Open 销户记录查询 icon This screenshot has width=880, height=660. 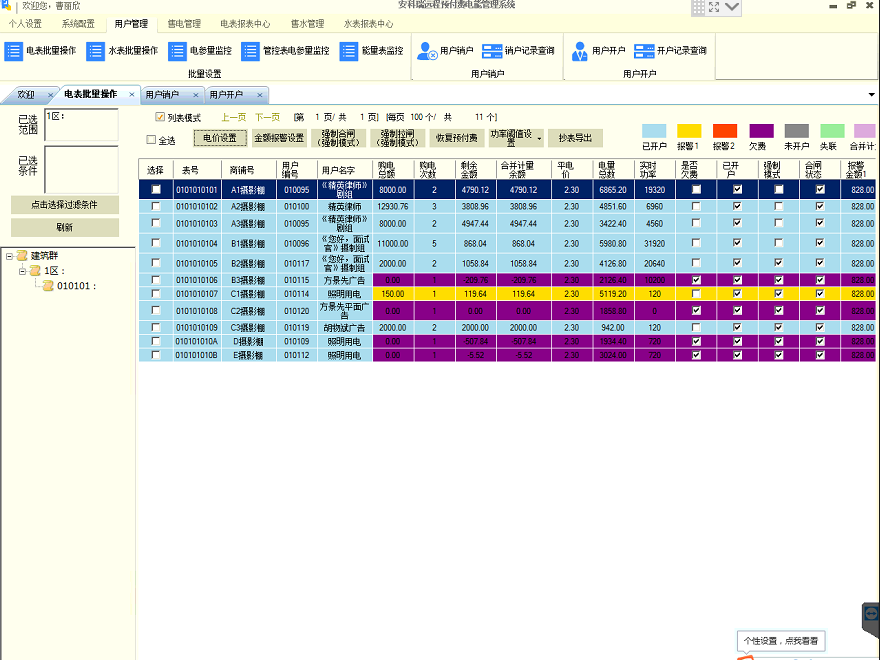tap(492, 51)
